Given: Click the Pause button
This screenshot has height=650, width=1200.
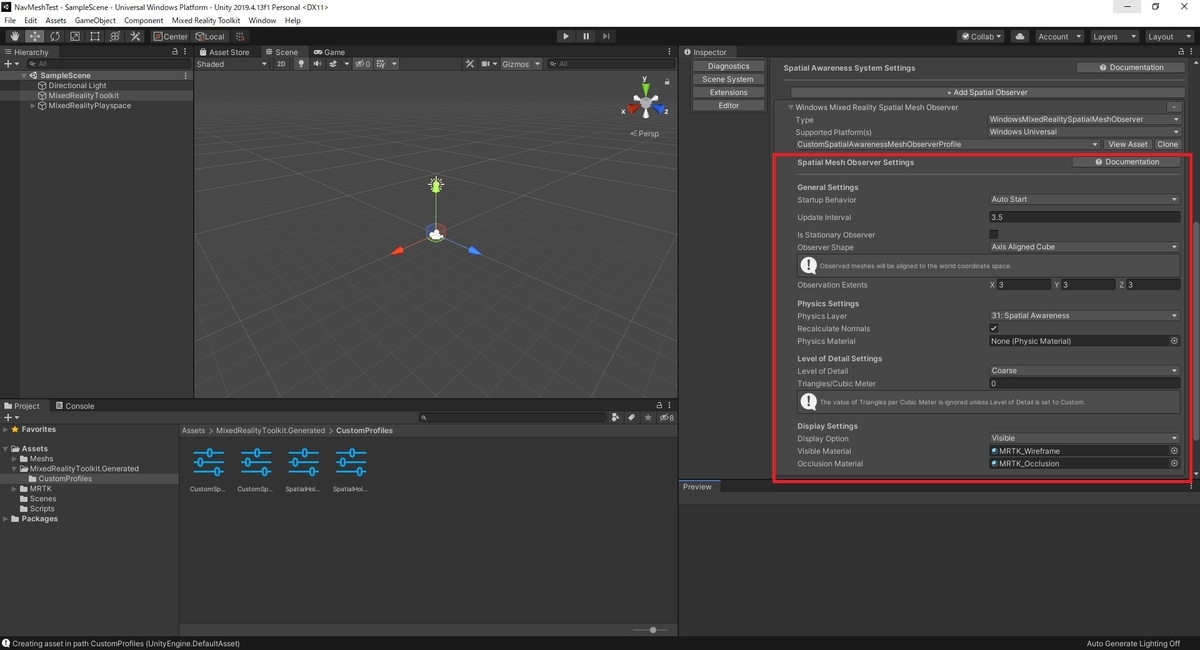Looking at the screenshot, I should click(x=586, y=36).
